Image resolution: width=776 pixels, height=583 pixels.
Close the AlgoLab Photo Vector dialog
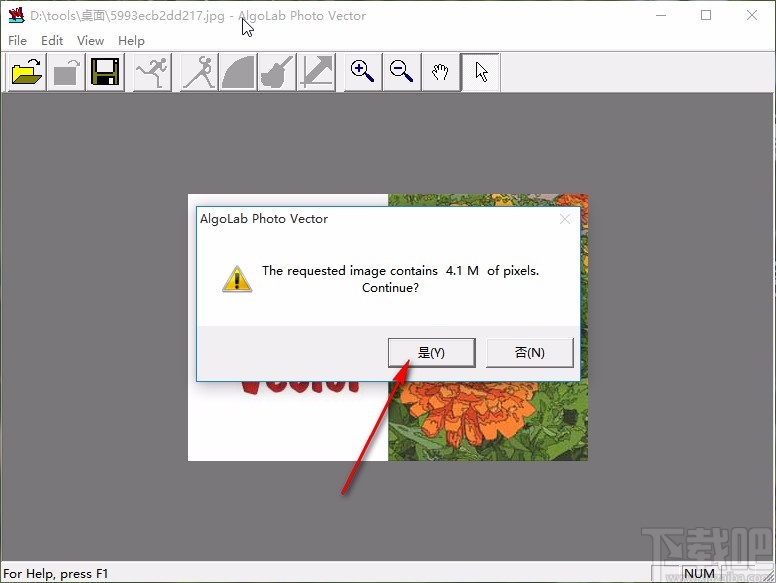tap(565, 219)
